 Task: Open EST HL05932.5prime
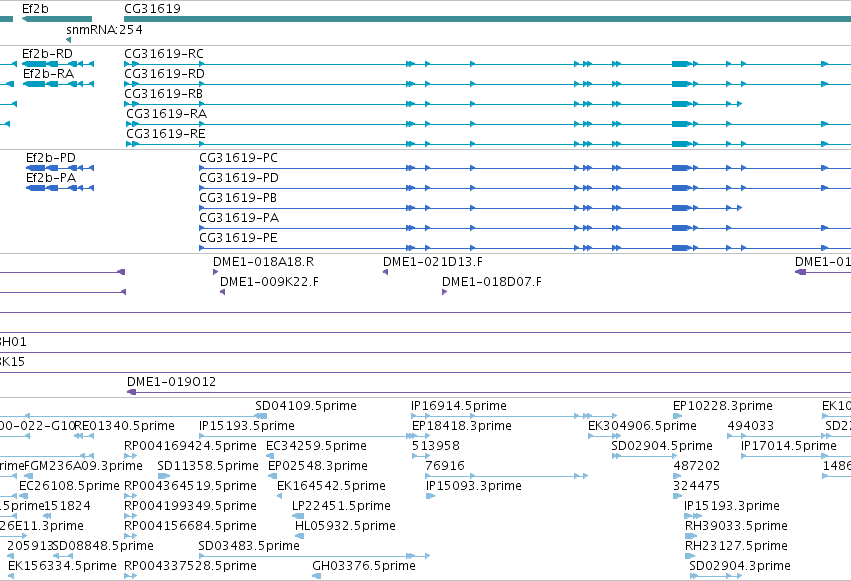pyautogui.click(x=345, y=526)
